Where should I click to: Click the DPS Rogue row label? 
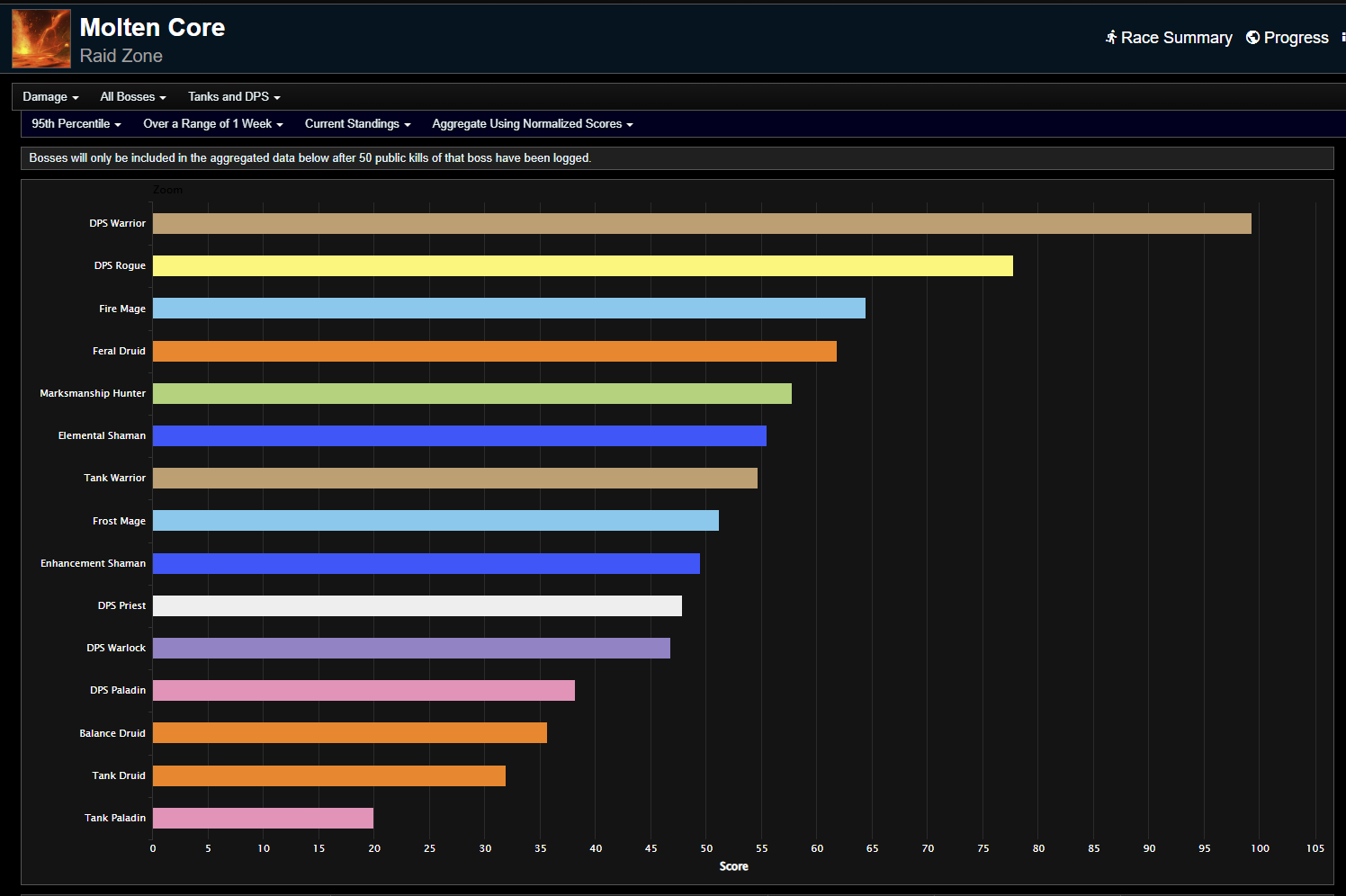tap(120, 265)
